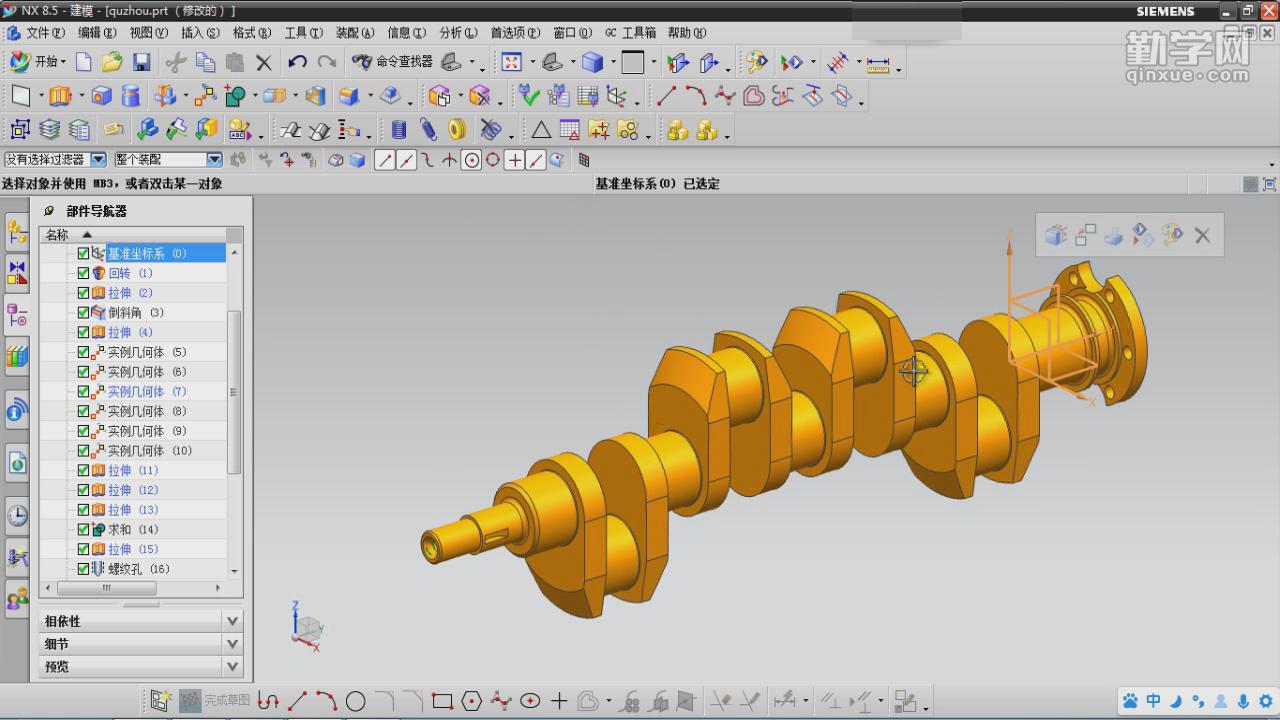Click the Undo arrow icon
The height and width of the screenshot is (720, 1280).
[x=297, y=62]
